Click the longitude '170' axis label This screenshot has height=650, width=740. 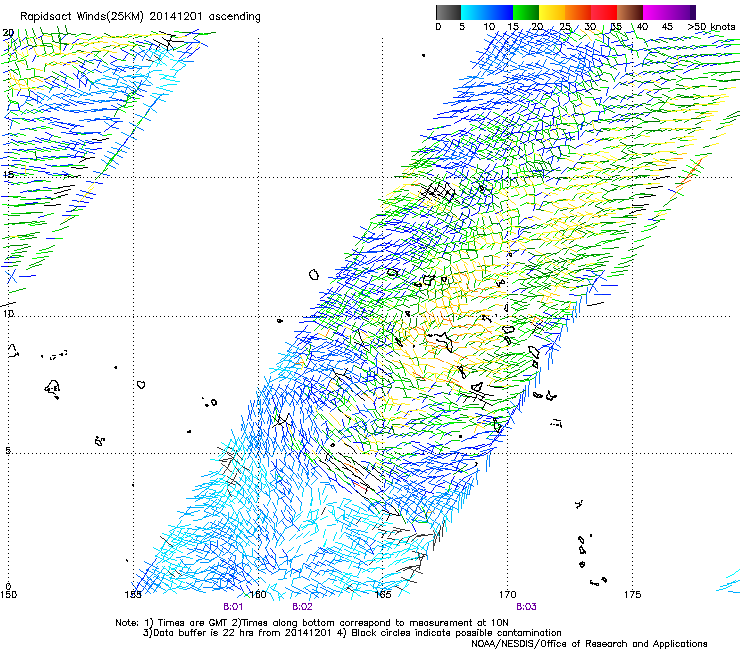(507, 594)
